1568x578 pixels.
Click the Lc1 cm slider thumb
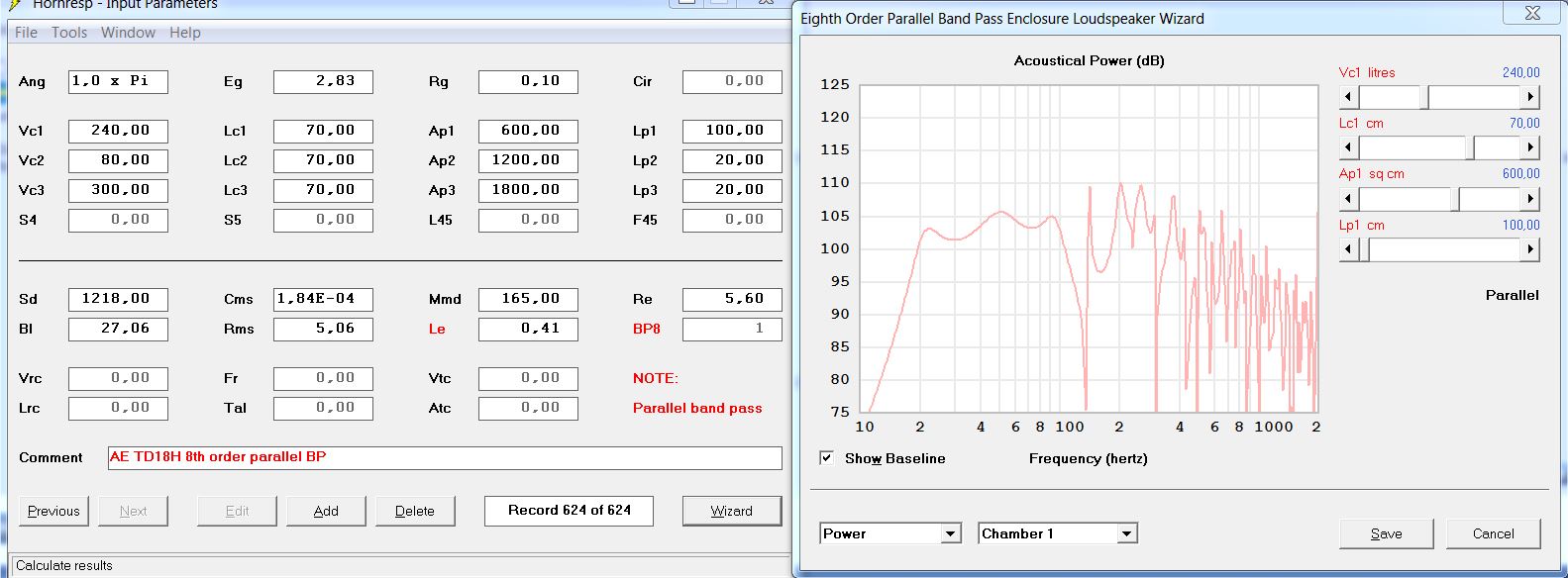click(1470, 147)
